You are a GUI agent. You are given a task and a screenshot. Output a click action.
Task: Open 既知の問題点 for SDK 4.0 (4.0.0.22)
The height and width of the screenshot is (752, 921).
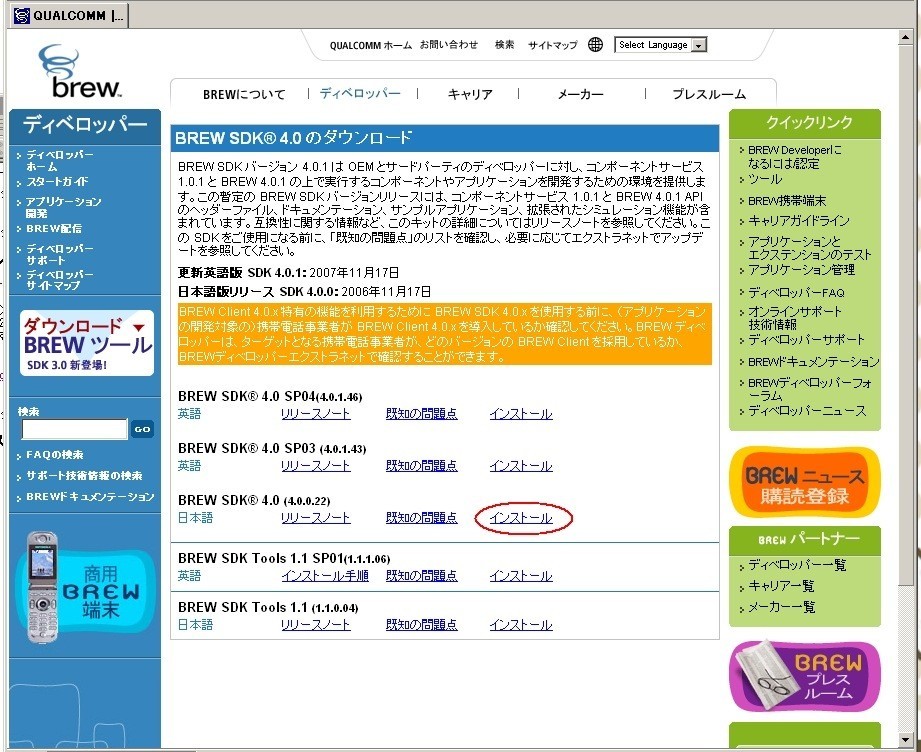coord(421,518)
